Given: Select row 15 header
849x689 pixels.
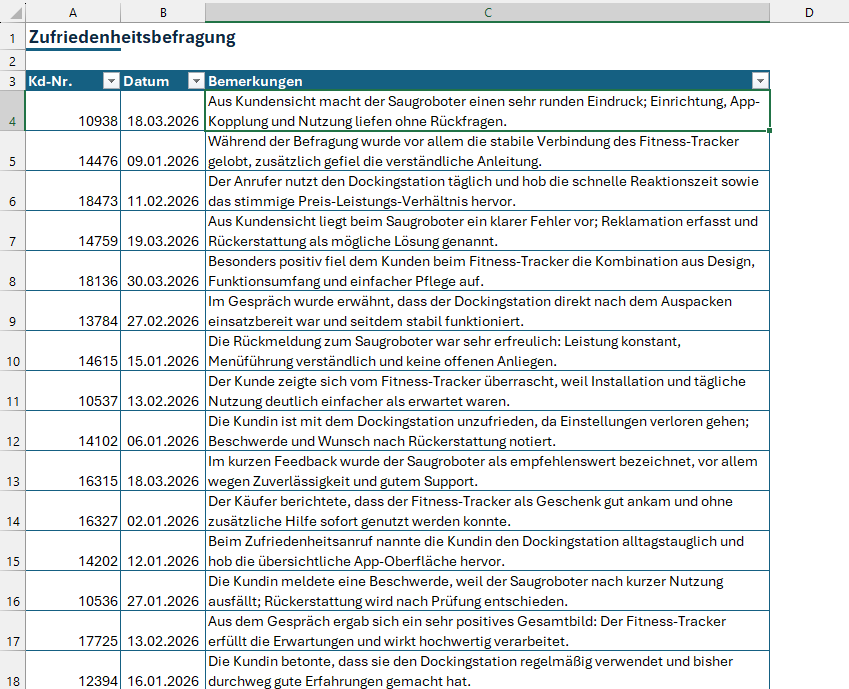Looking at the screenshot, I should (x=12, y=551).
